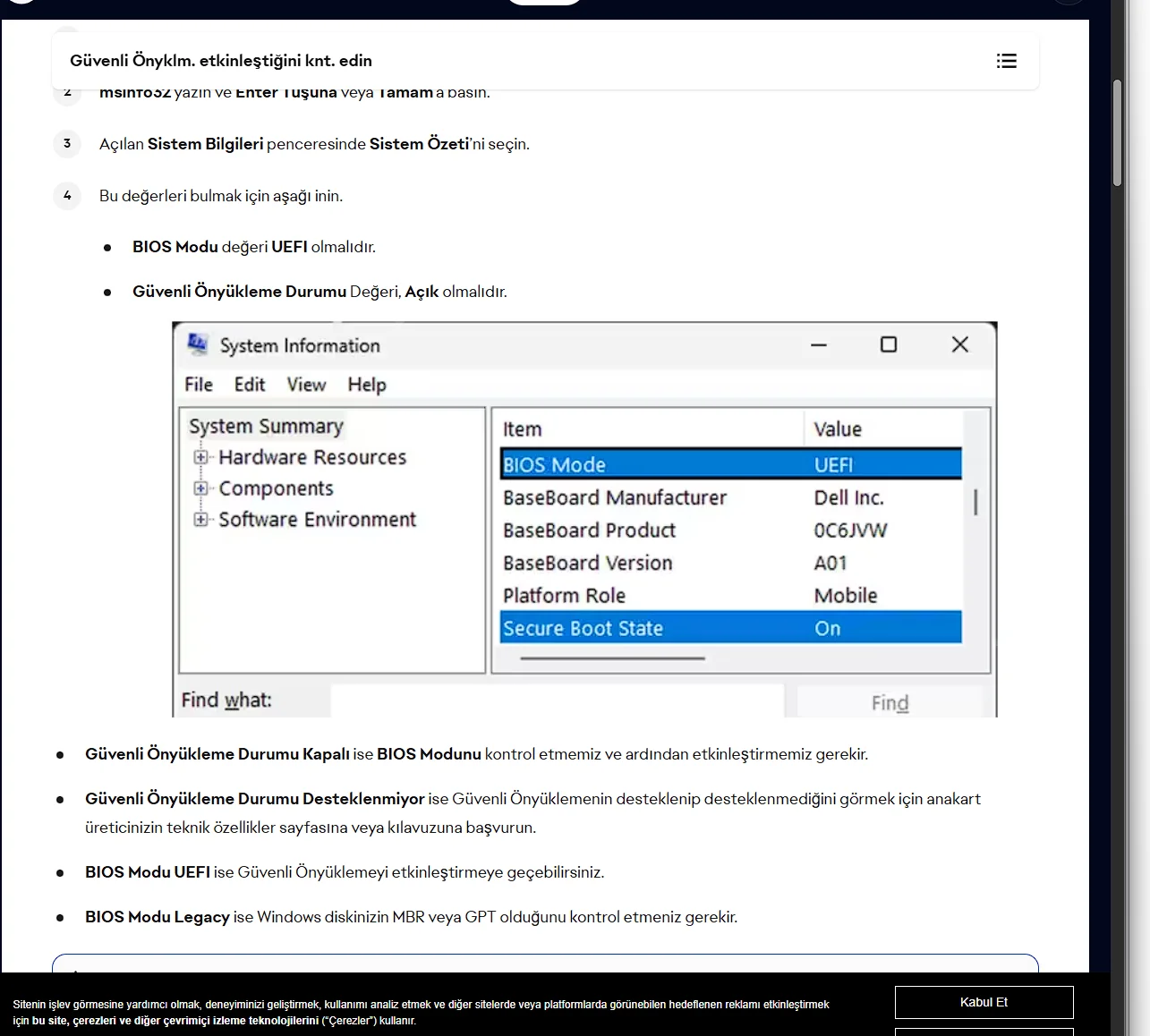The image size is (1150, 1036).
Task: Click the bold "BIOS Modu Legacy" text
Action: point(158,917)
